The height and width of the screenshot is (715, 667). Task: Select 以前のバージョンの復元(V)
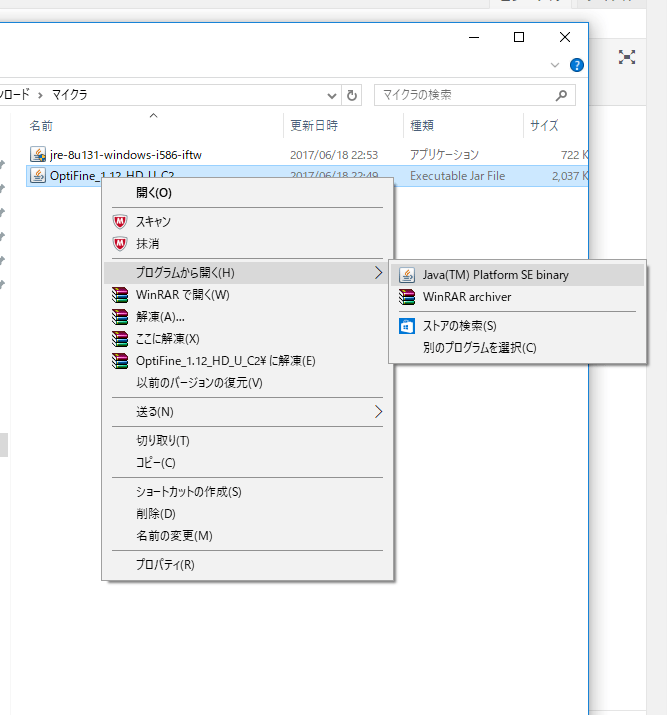[248, 383]
